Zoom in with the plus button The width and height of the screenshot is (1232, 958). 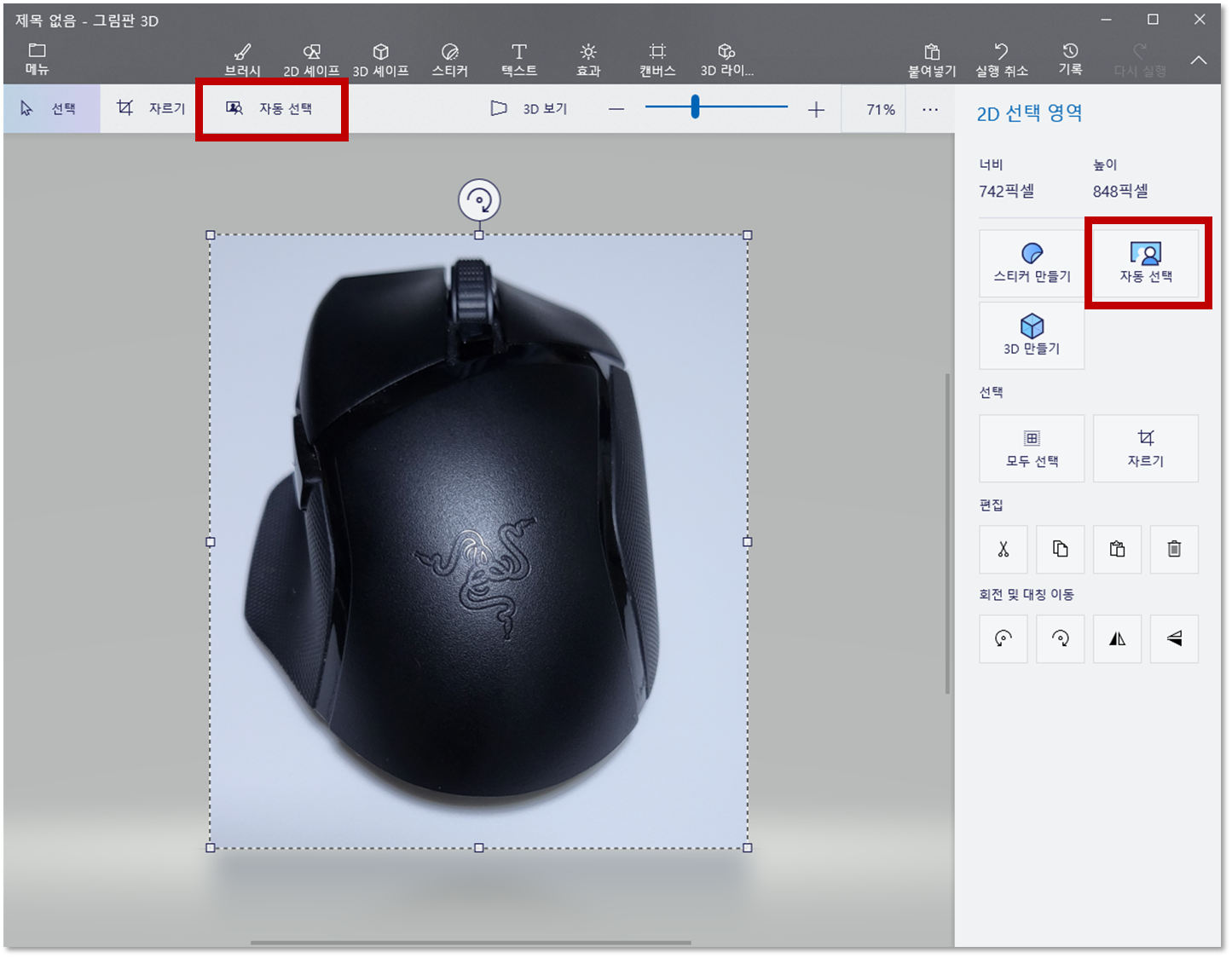[816, 109]
